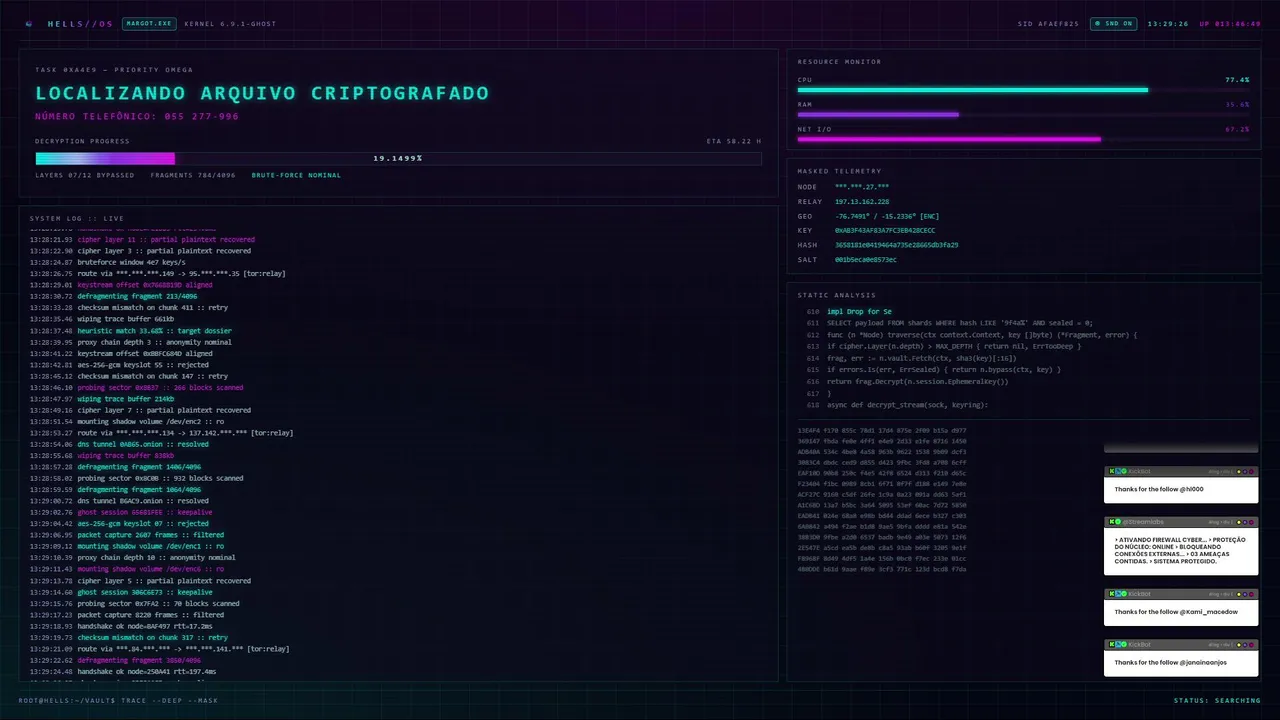Click the RELAY IP 197.13.162.228
1280x720 pixels.
[862, 201]
